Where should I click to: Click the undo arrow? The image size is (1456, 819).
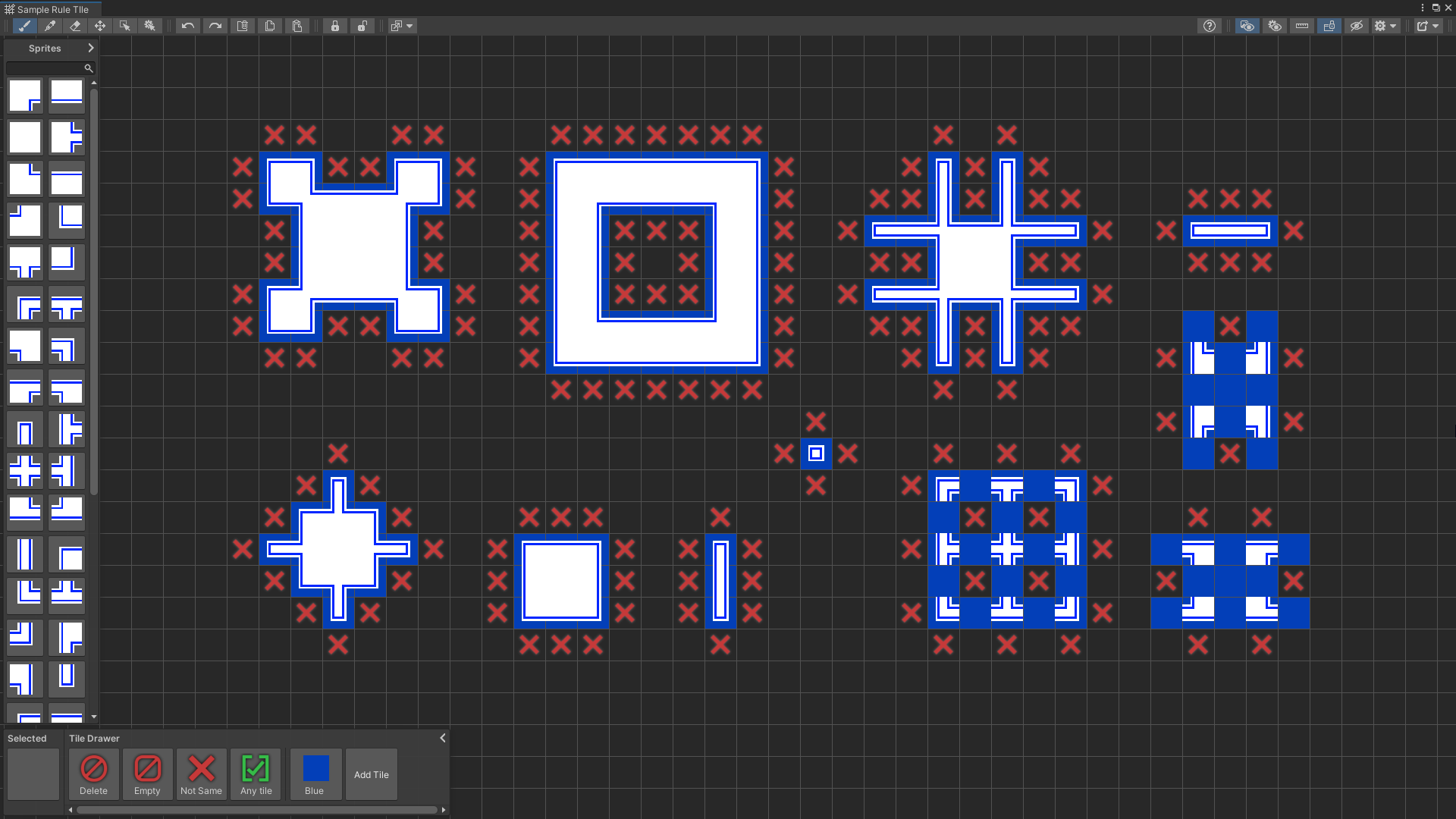(x=188, y=26)
